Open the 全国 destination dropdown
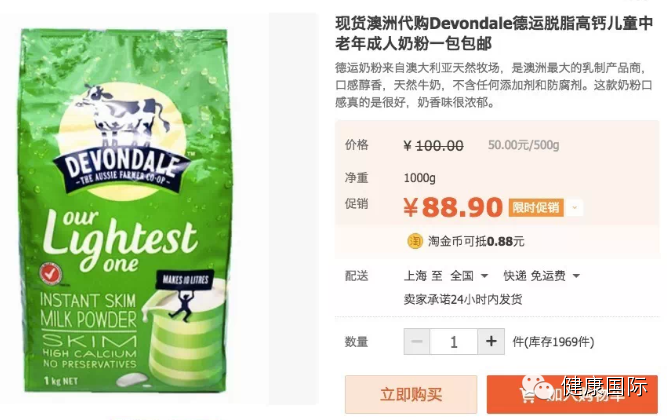669x420 pixels. click(469, 276)
